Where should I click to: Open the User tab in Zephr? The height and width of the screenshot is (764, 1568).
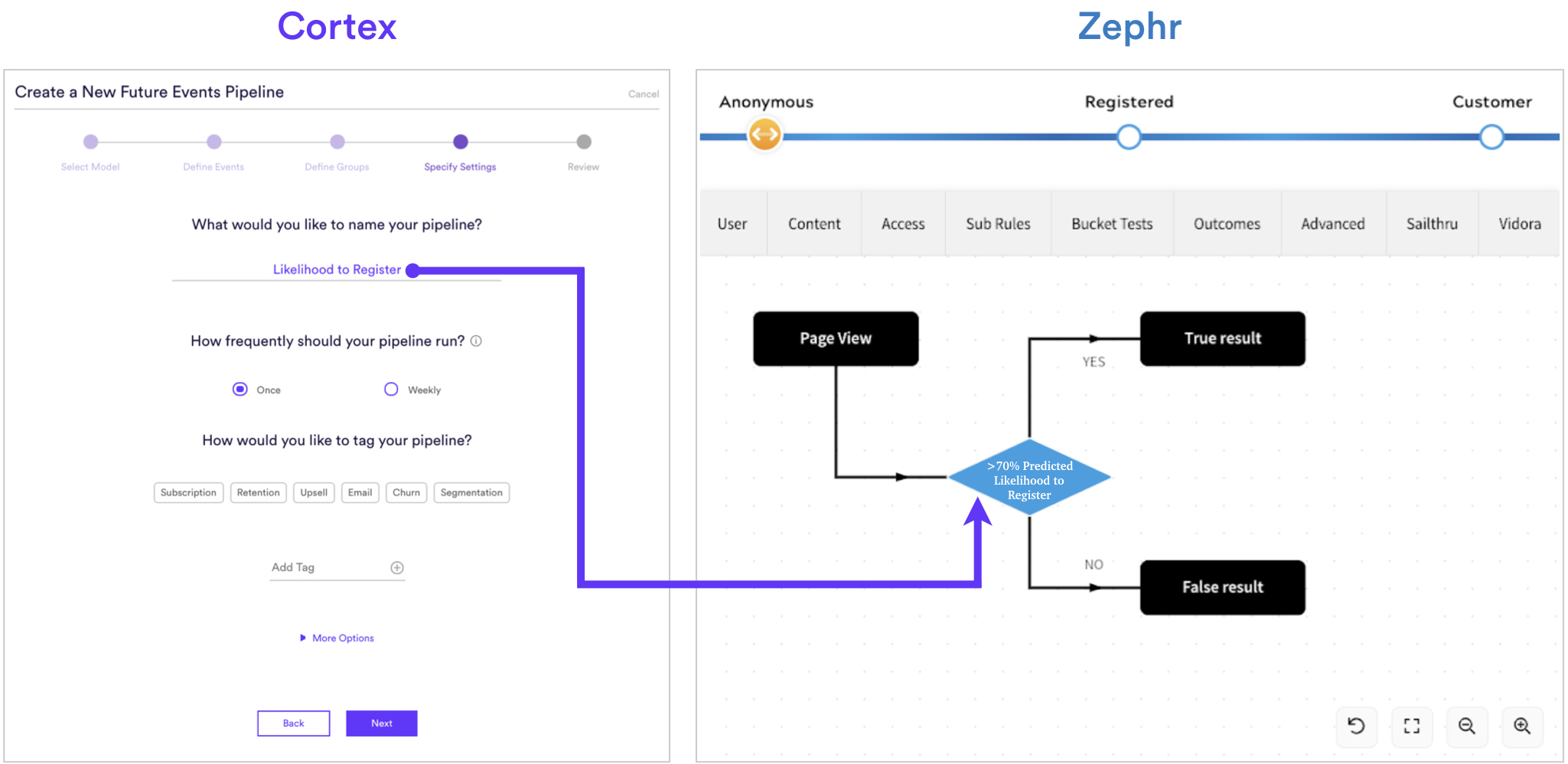(x=732, y=224)
